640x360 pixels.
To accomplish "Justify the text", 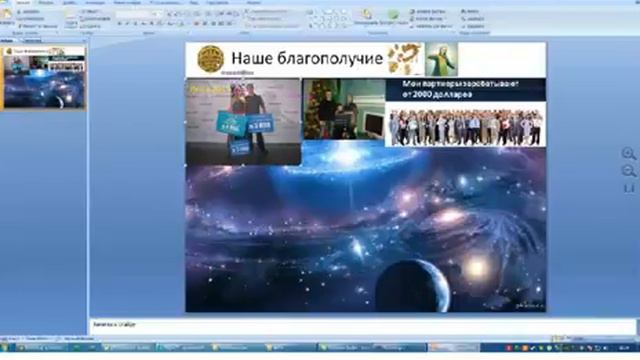I will coord(221,24).
